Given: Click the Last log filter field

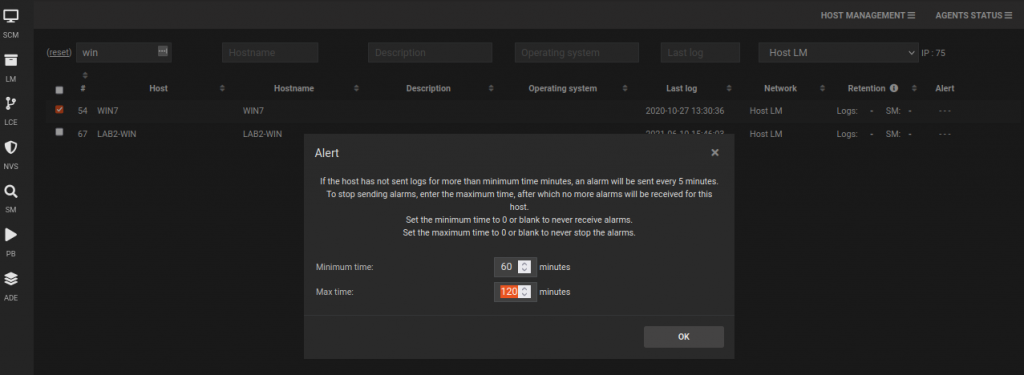Looking at the screenshot, I should [699, 52].
